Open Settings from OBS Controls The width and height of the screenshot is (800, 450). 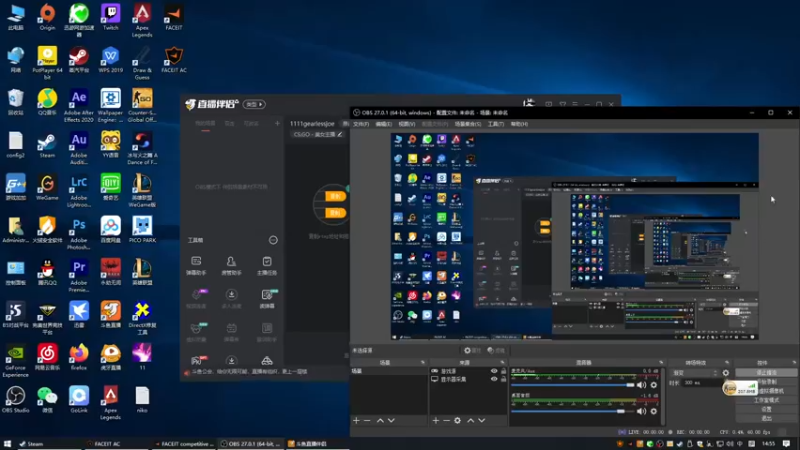coord(766,409)
